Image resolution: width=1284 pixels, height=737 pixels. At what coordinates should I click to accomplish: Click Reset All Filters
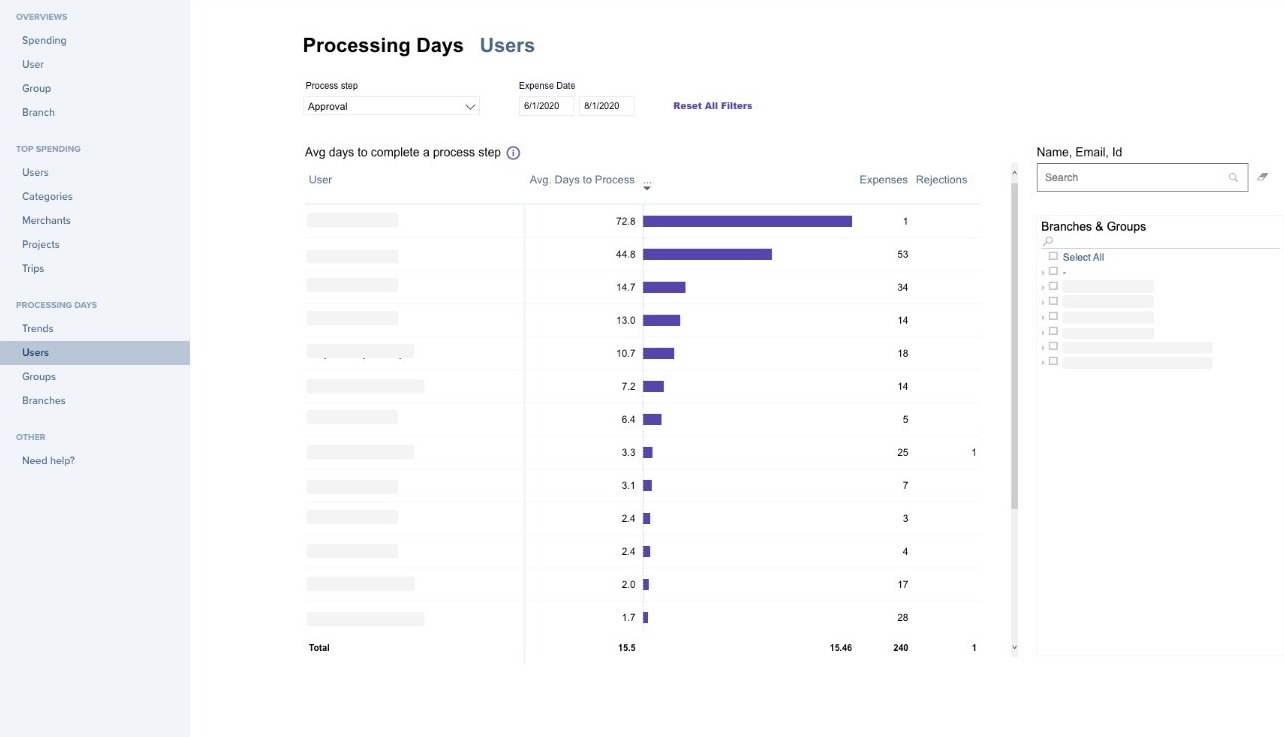[712, 106]
